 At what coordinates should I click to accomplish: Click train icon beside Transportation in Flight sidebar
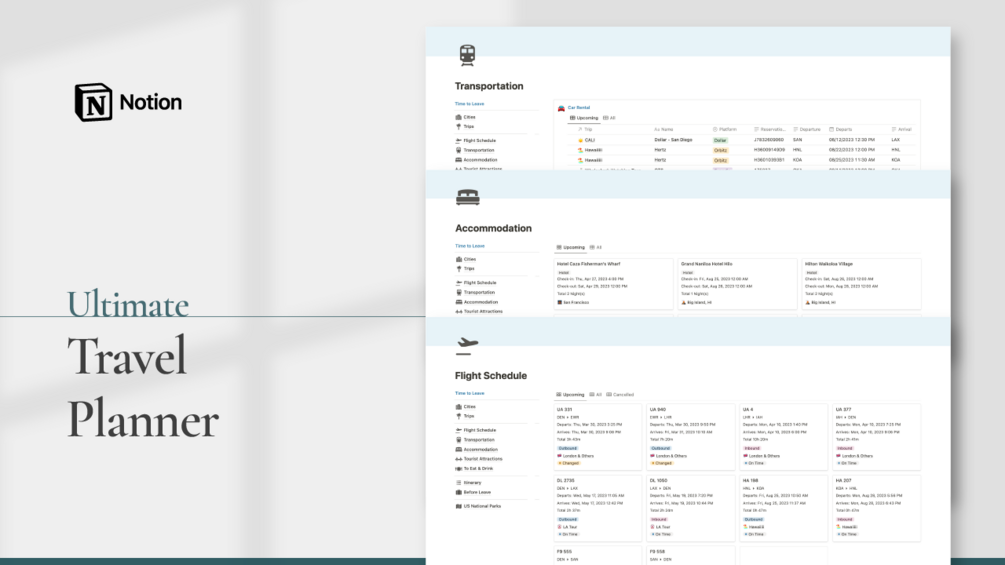coord(458,440)
